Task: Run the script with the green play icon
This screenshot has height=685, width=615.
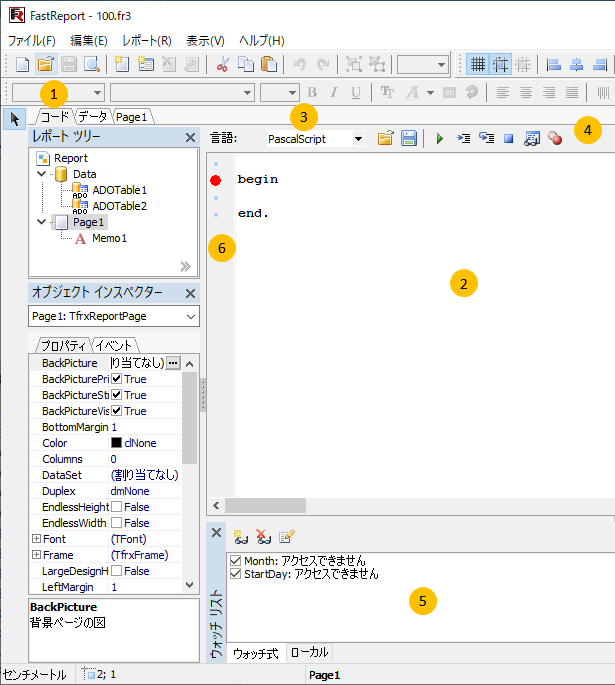Action: pos(439,139)
